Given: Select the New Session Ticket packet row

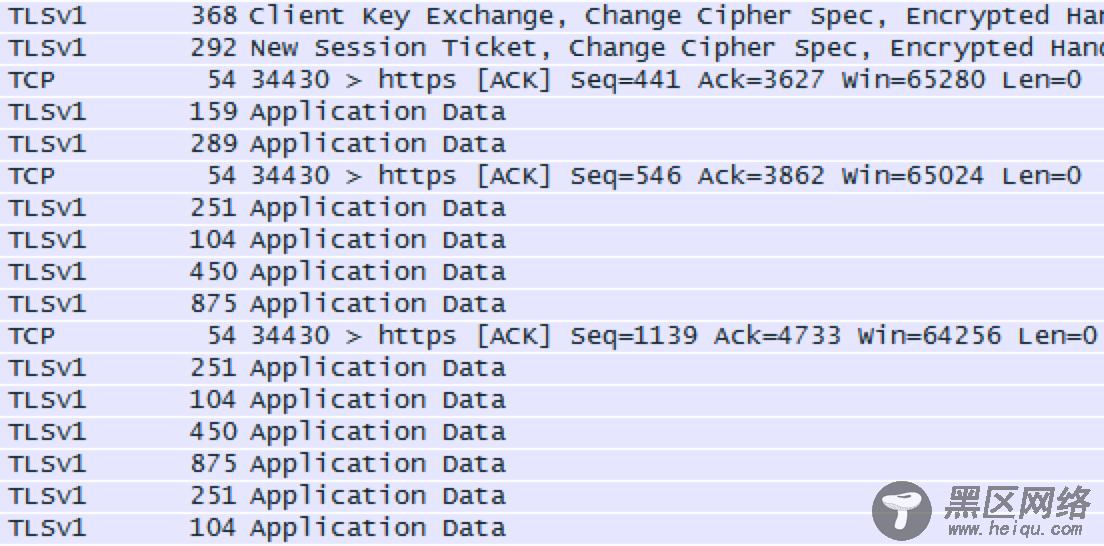Looking at the screenshot, I should coord(552,49).
